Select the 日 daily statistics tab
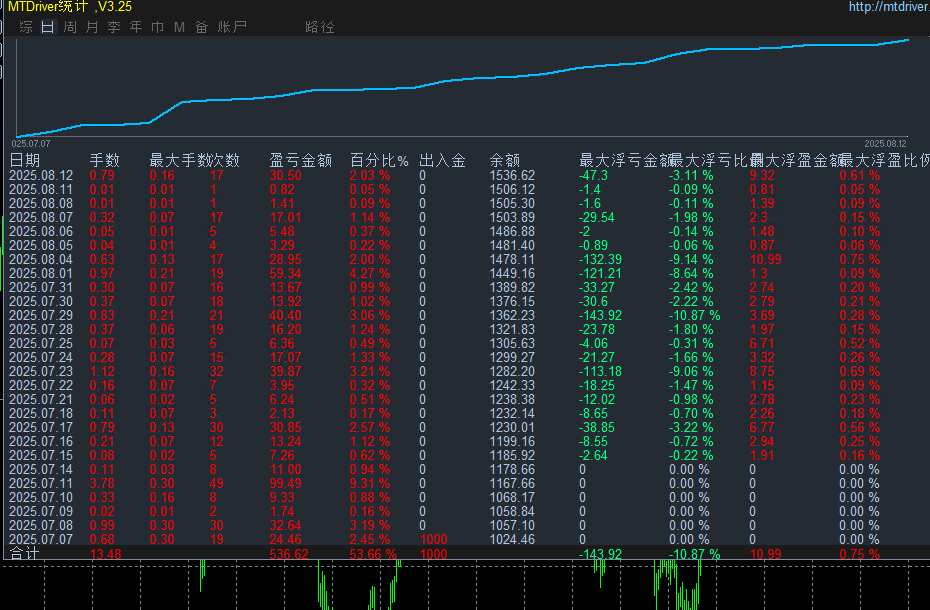This screenshot has width=930, height=610. tap(47, 27)
